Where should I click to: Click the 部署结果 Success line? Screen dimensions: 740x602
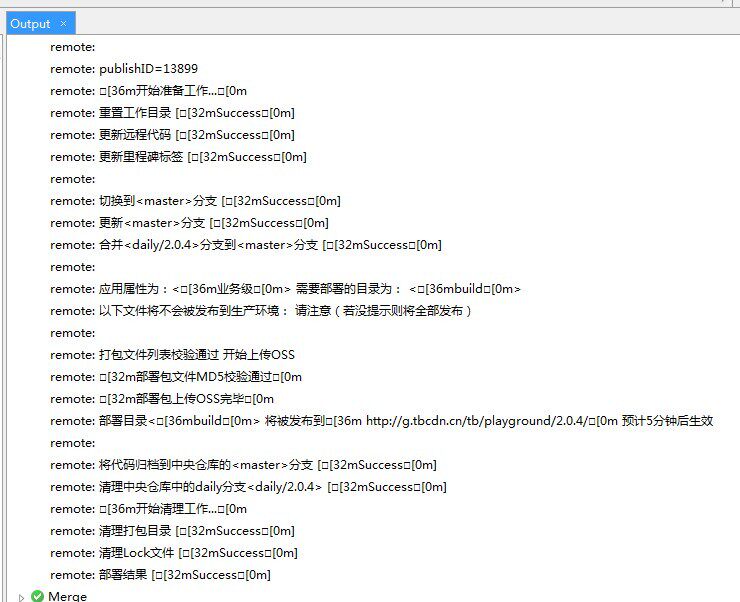click(x=160, y=575)
